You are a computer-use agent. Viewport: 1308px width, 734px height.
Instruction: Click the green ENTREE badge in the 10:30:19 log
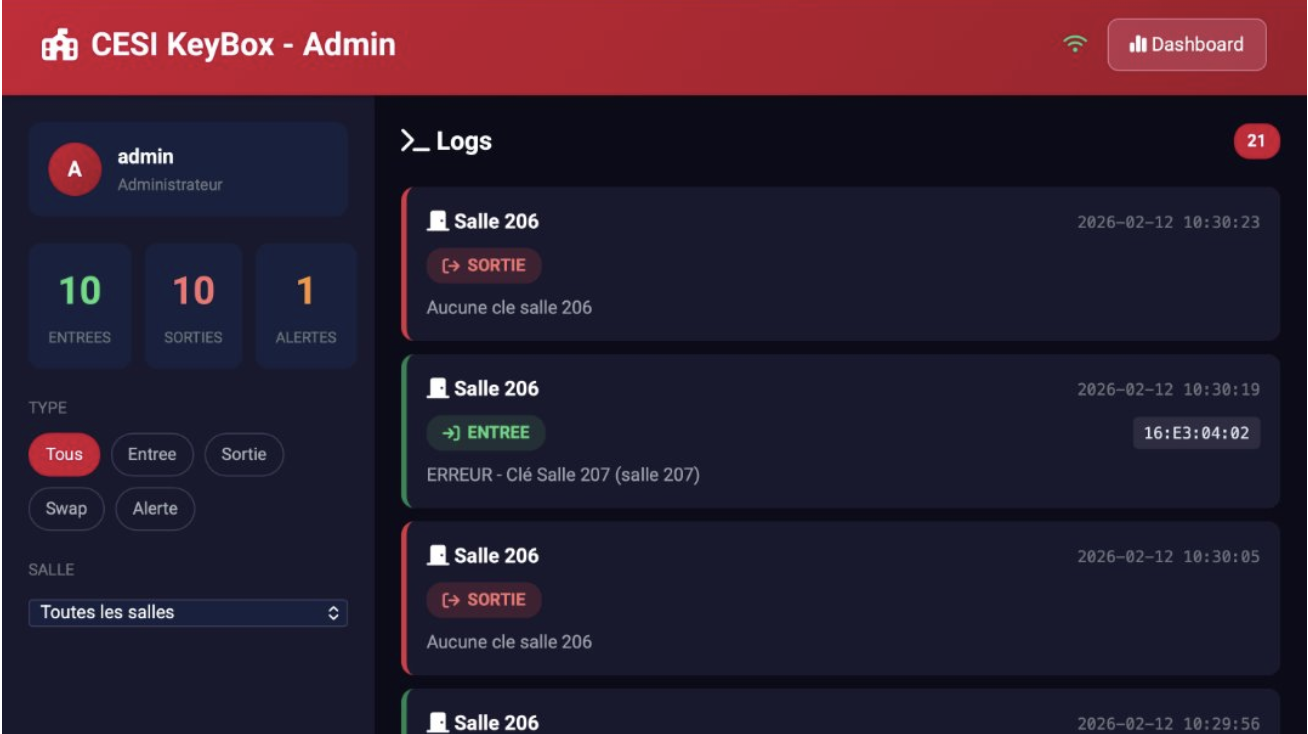[x=486, y=433]
